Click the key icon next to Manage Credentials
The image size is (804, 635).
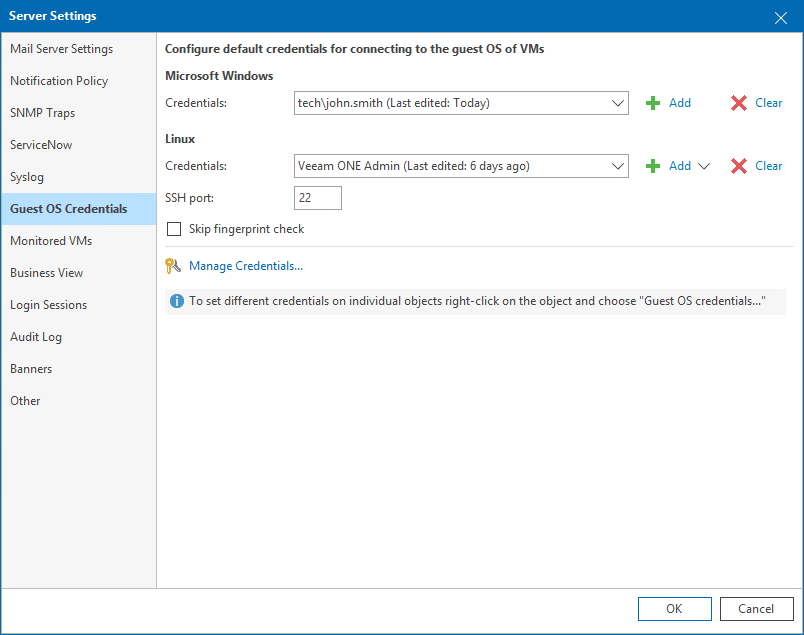172,266
